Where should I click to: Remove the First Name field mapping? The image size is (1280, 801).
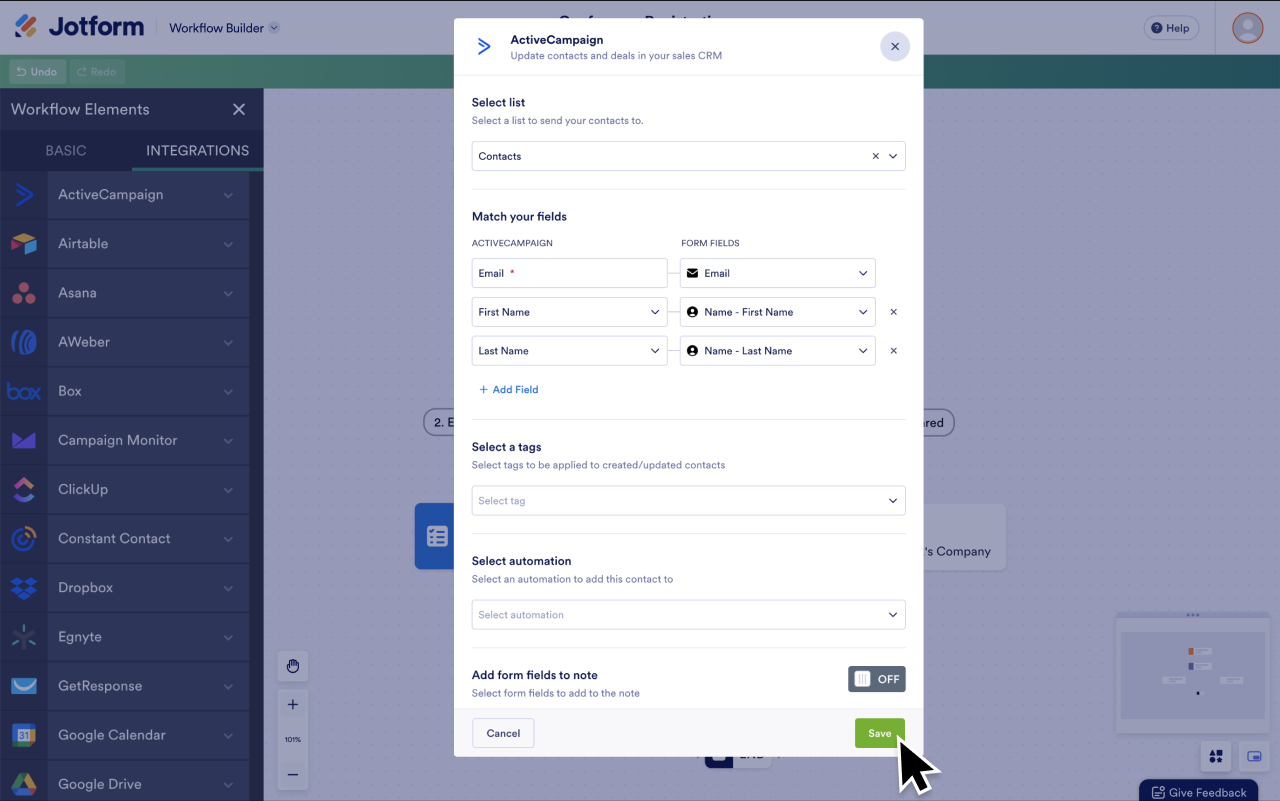894,312
